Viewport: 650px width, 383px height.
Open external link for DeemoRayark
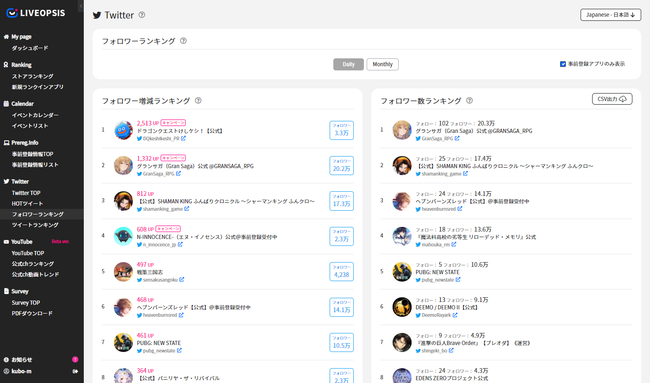tap(455, 315)
